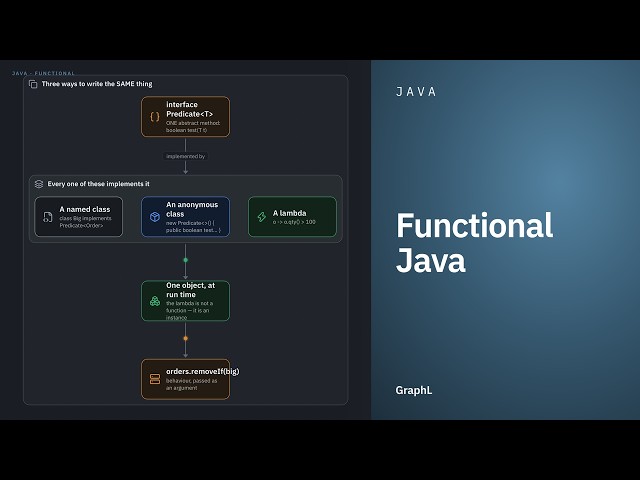Click the 'An anonymous class' title
640x480 pixels.
point(192,209)
